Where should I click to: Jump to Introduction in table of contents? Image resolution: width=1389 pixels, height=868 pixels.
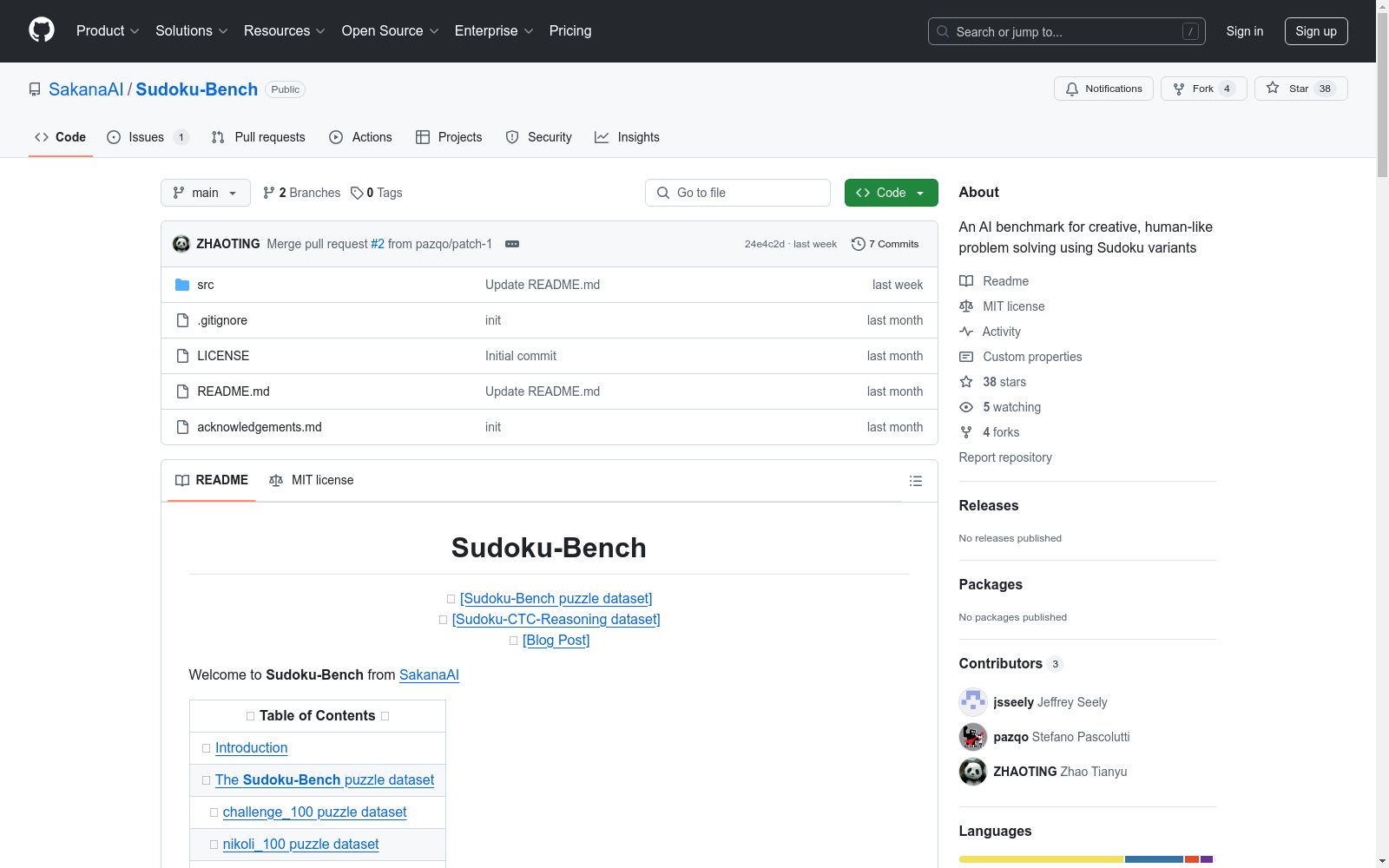251,747
